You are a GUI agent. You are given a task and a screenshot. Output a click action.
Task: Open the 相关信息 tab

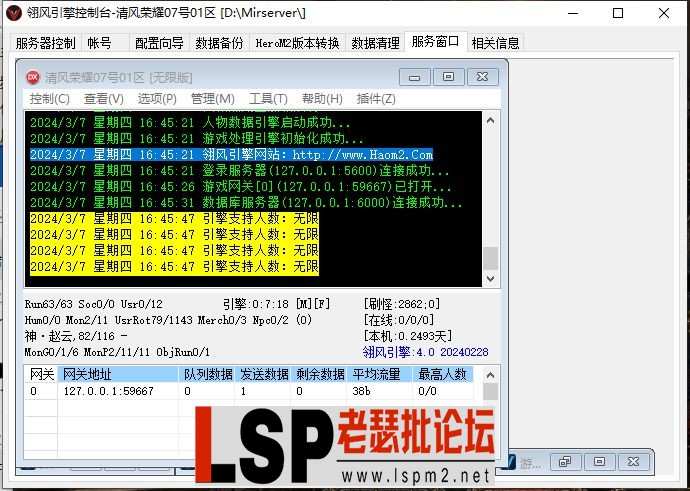(x=495, y=43)
